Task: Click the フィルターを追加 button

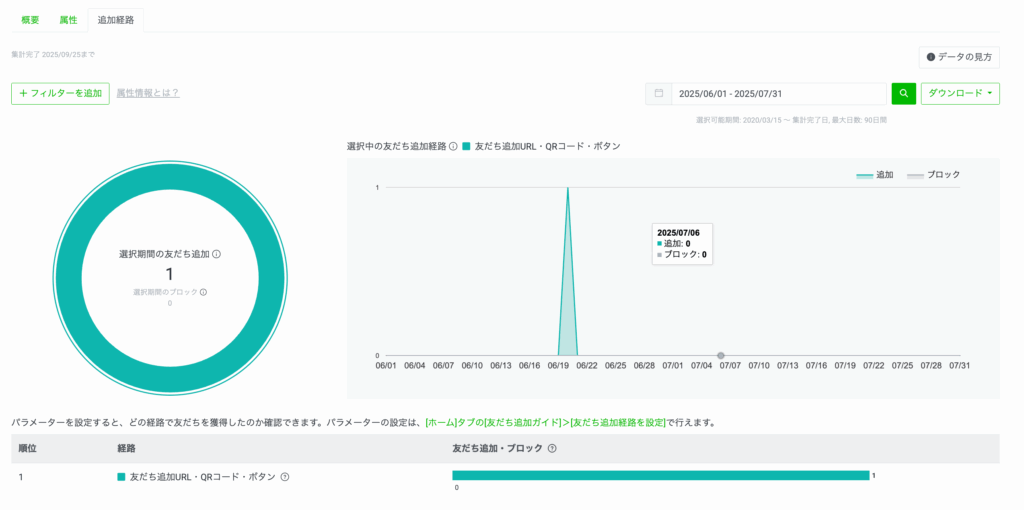Action: point(60,93)
